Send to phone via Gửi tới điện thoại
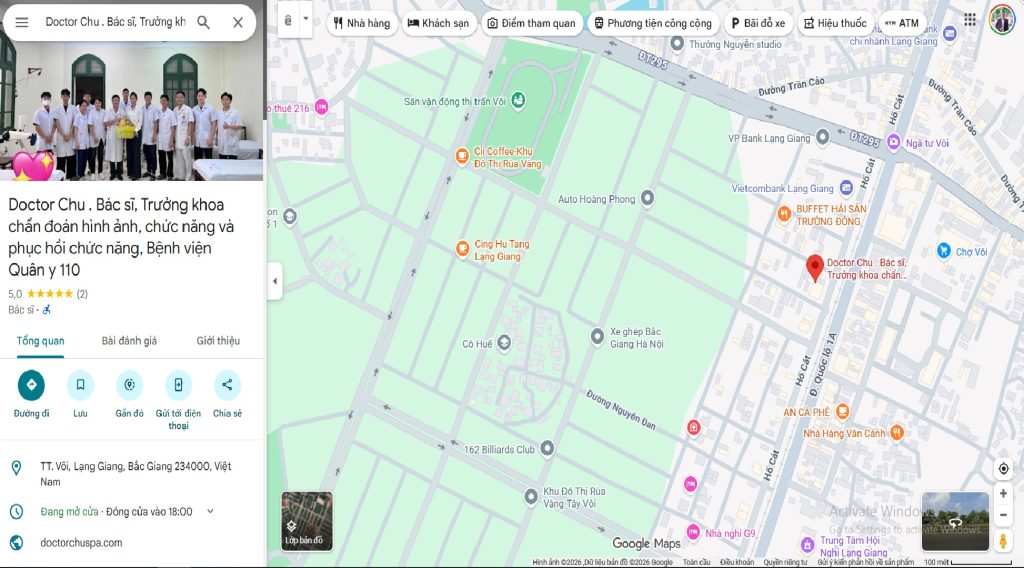The height and width of the screenshot is (568, 1024). [178, 385]
